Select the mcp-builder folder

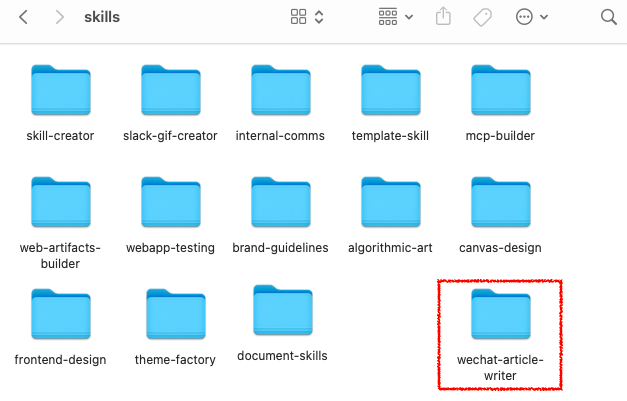[x=500, y=91]
